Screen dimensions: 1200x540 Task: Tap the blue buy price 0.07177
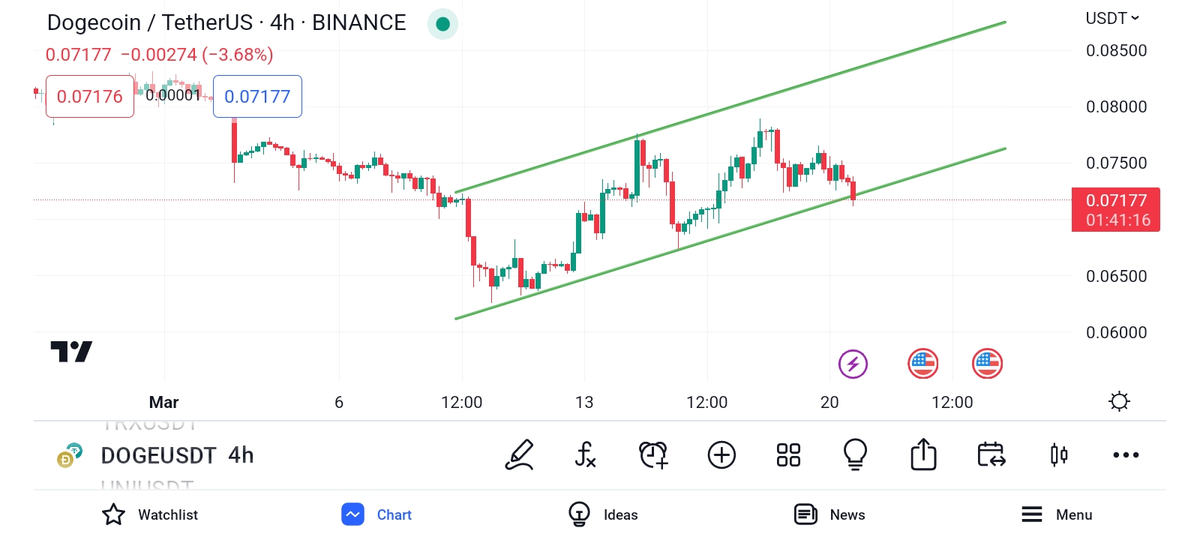click(257, 97)
